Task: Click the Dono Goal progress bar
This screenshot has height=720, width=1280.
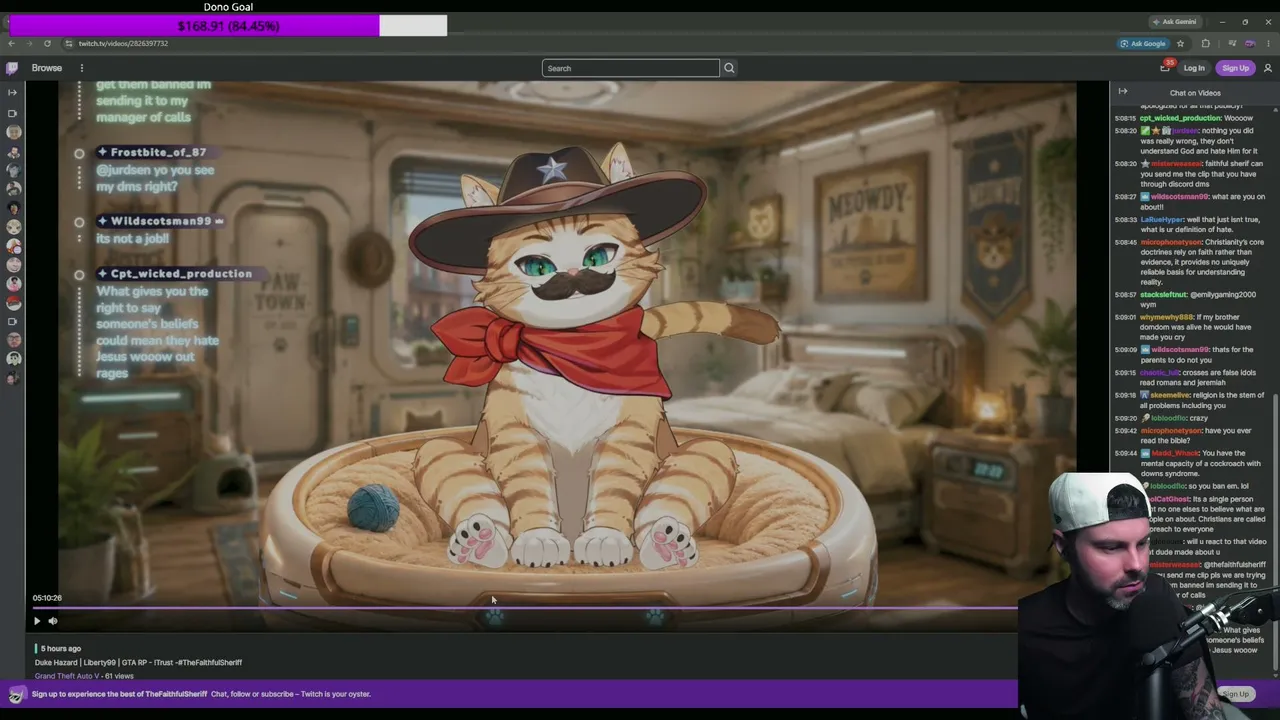Action: tap(228, 25)
